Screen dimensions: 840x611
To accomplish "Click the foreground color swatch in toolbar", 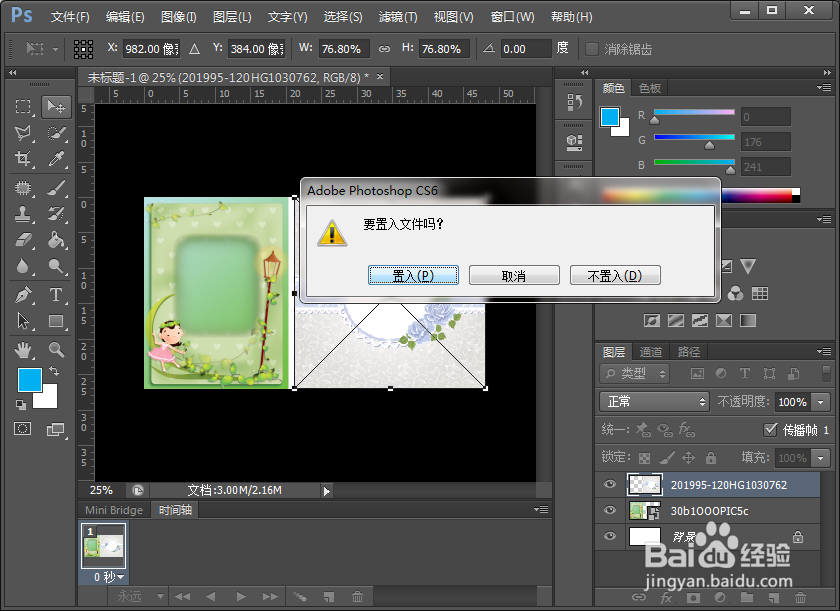I will (29, 379).
